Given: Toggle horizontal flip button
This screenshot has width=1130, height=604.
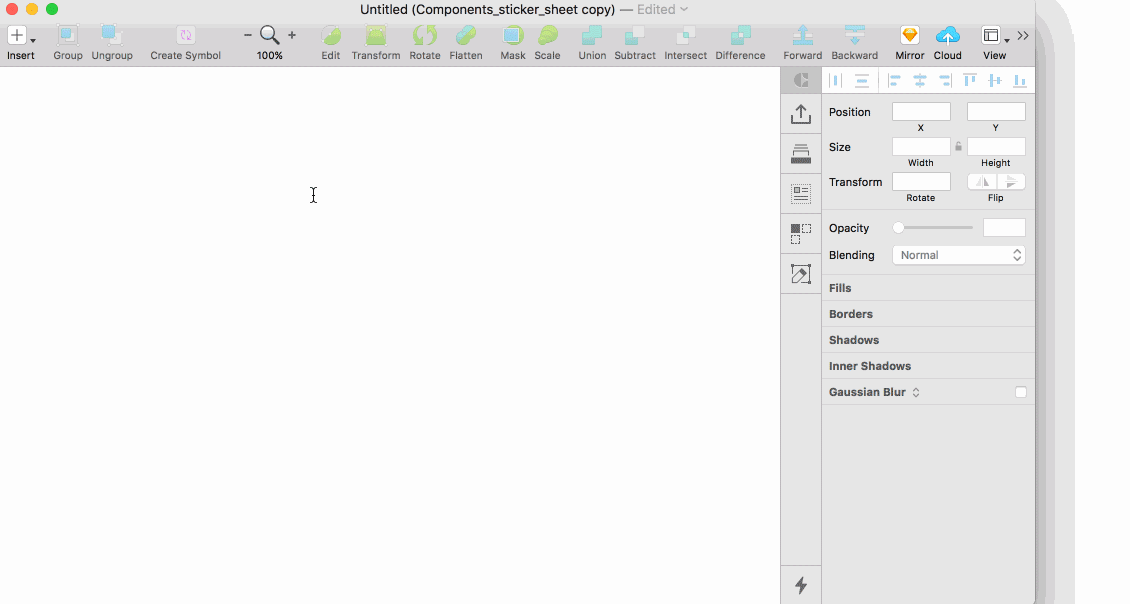Looking at the screenshot, I should tap(982, 182).
